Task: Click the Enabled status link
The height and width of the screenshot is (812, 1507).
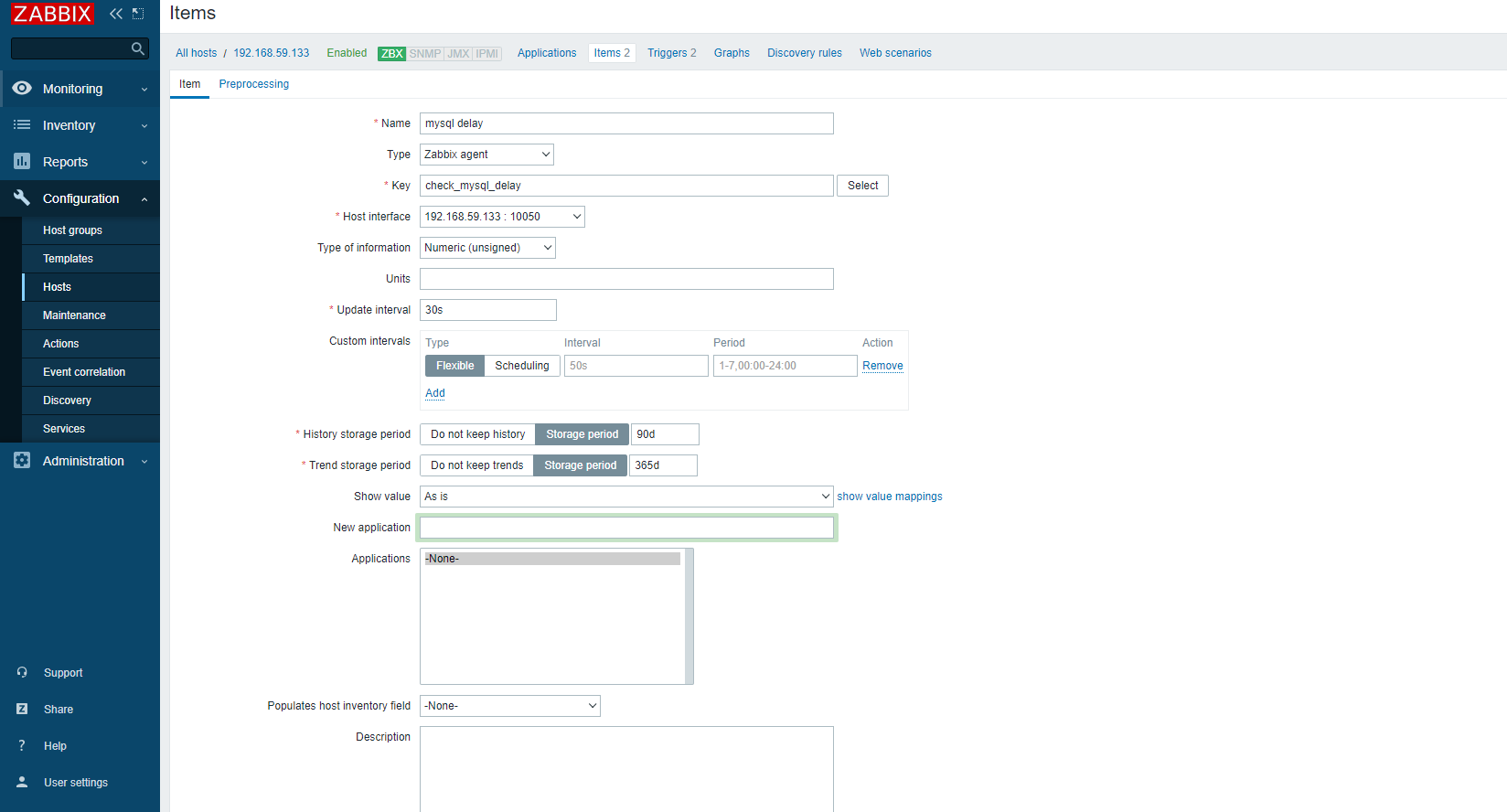Action: point(347,53)
